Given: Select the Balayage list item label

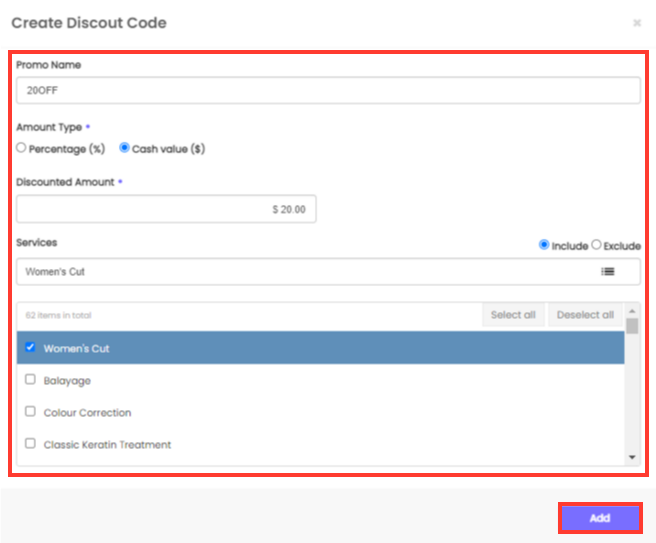Looking at the screenshot, I should (68, 381).
